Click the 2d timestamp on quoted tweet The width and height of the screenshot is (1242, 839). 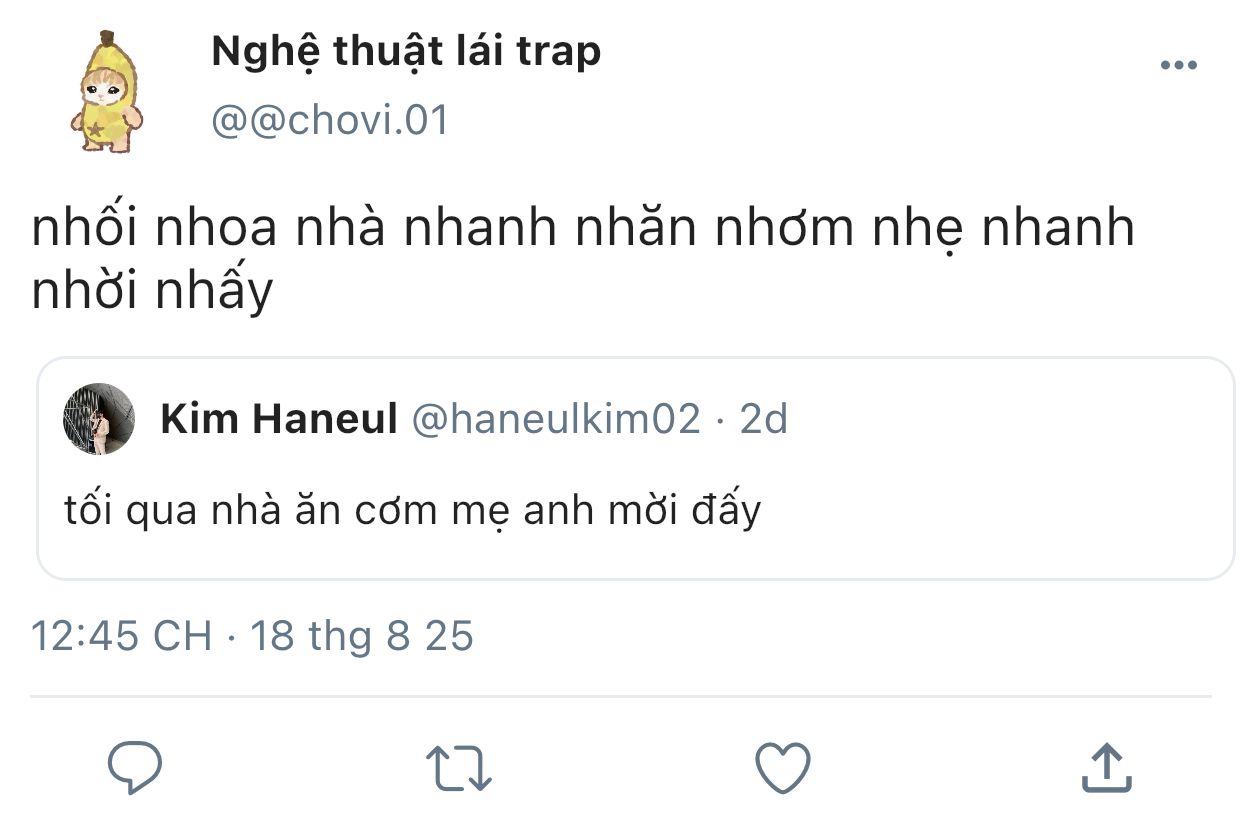(763, 419)
